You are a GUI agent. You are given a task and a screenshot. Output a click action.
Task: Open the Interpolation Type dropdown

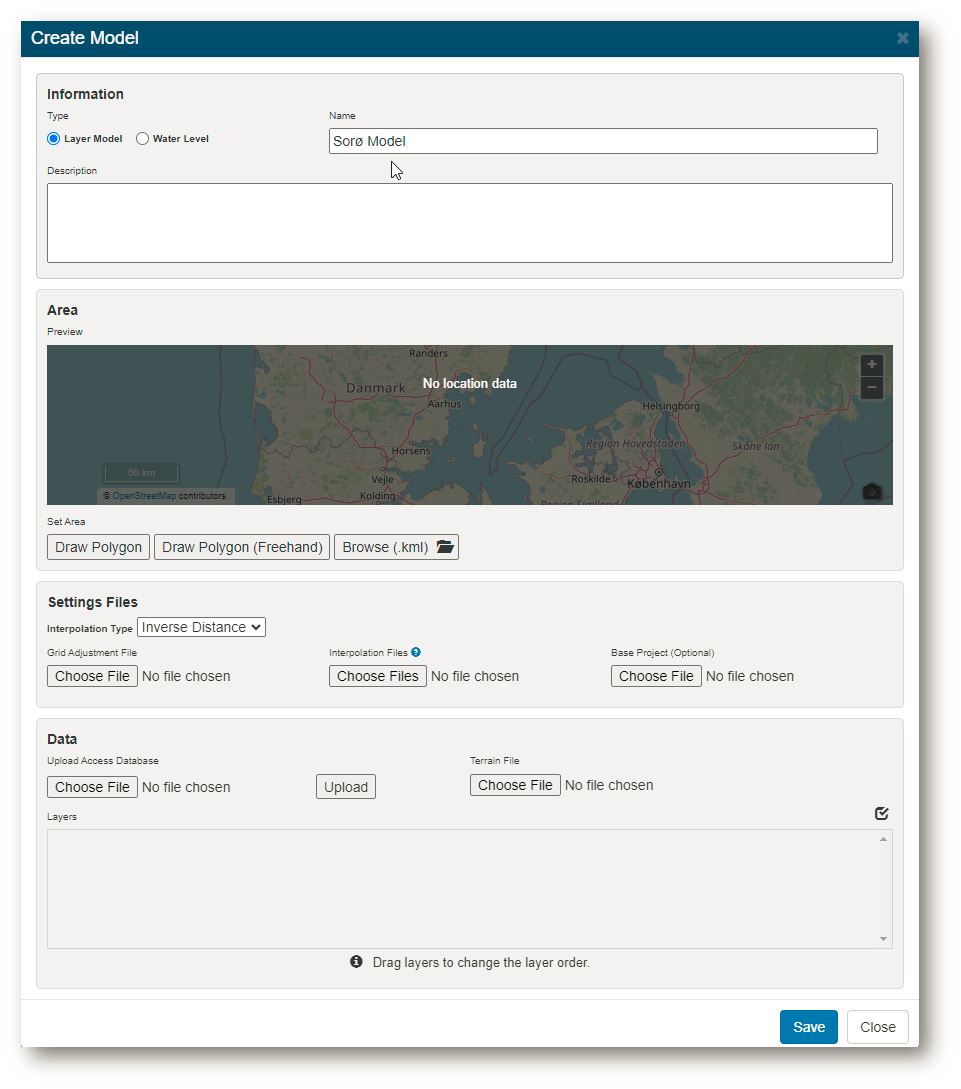(x=201, y=627)
